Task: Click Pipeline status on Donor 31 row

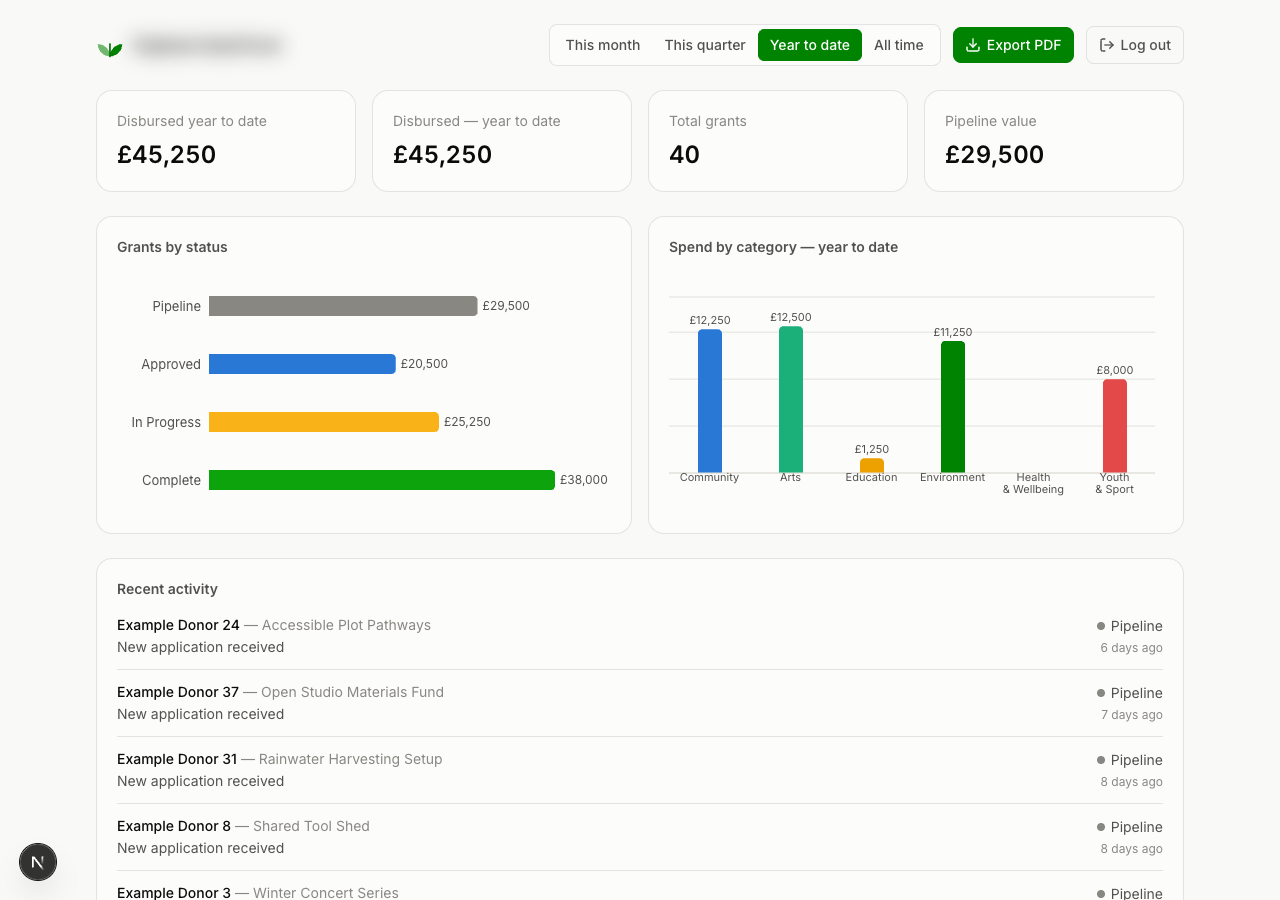Action: (x=1130, y=760)
